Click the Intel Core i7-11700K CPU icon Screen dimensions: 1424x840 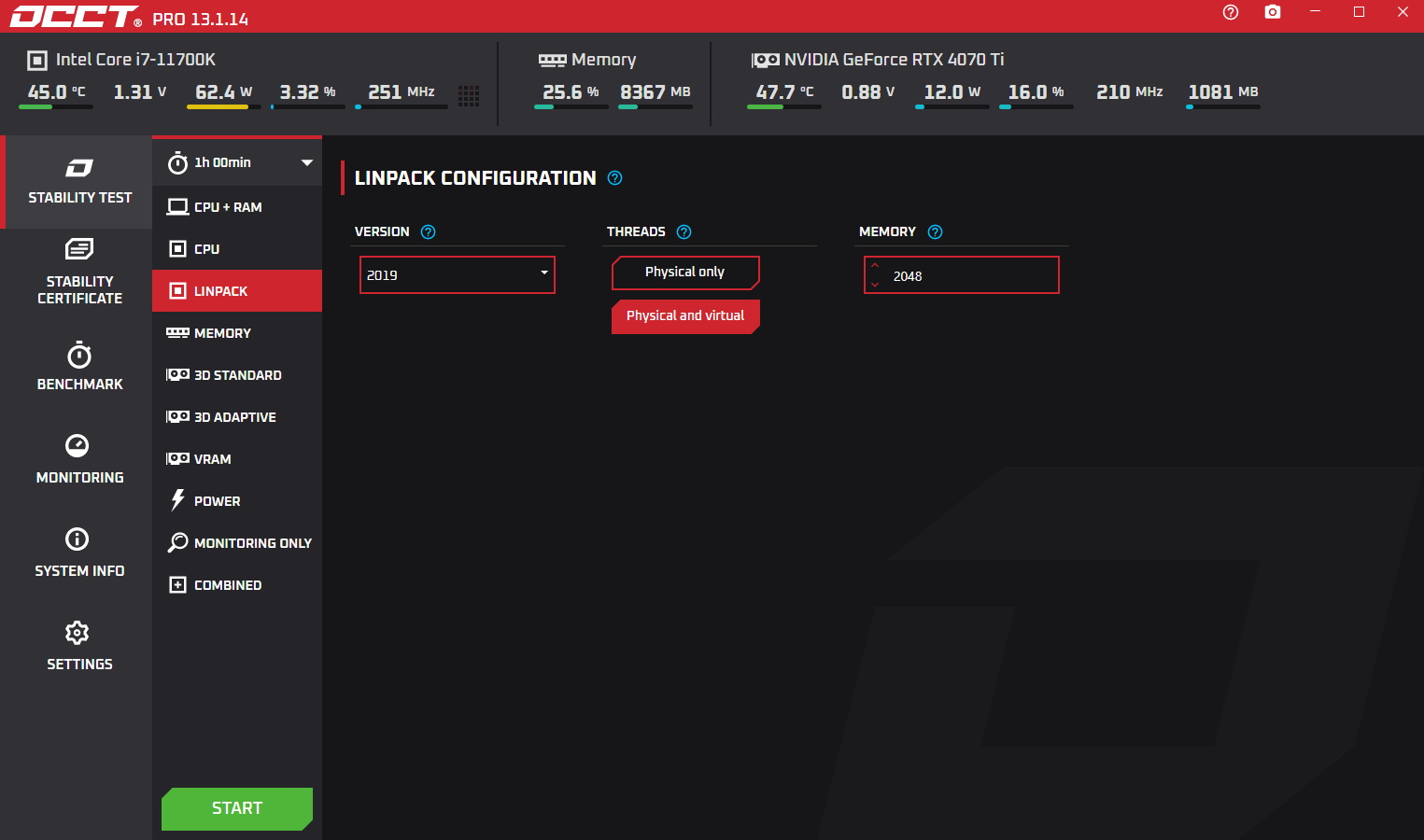(37, 61)
